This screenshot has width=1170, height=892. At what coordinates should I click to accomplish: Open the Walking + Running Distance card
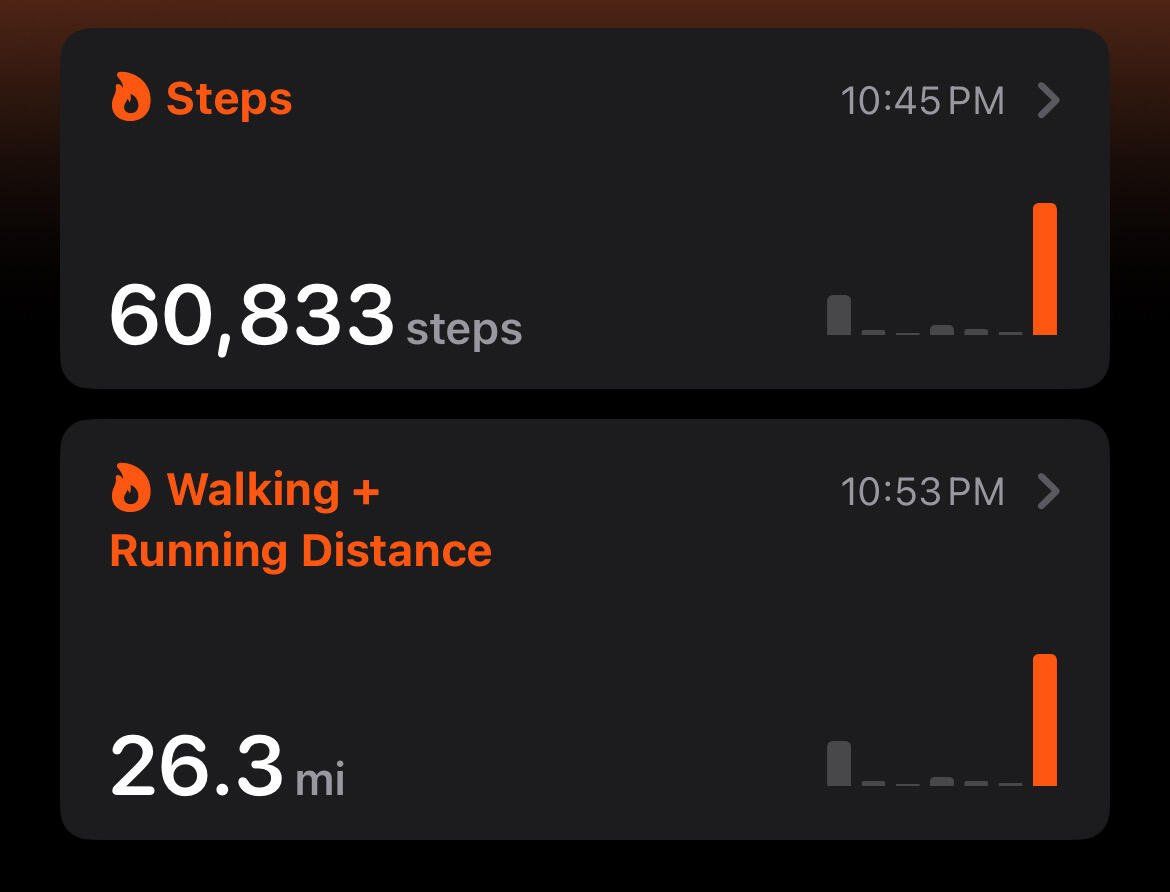584,629
